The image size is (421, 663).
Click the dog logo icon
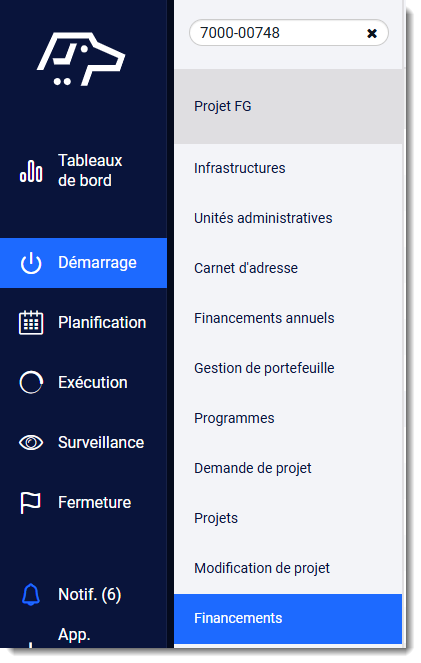(x=81, y=59)
